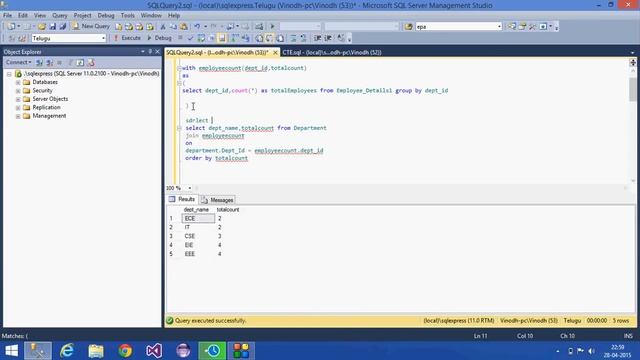
Task: Expand the Server Objects folder node
Action: coord(18,99)
